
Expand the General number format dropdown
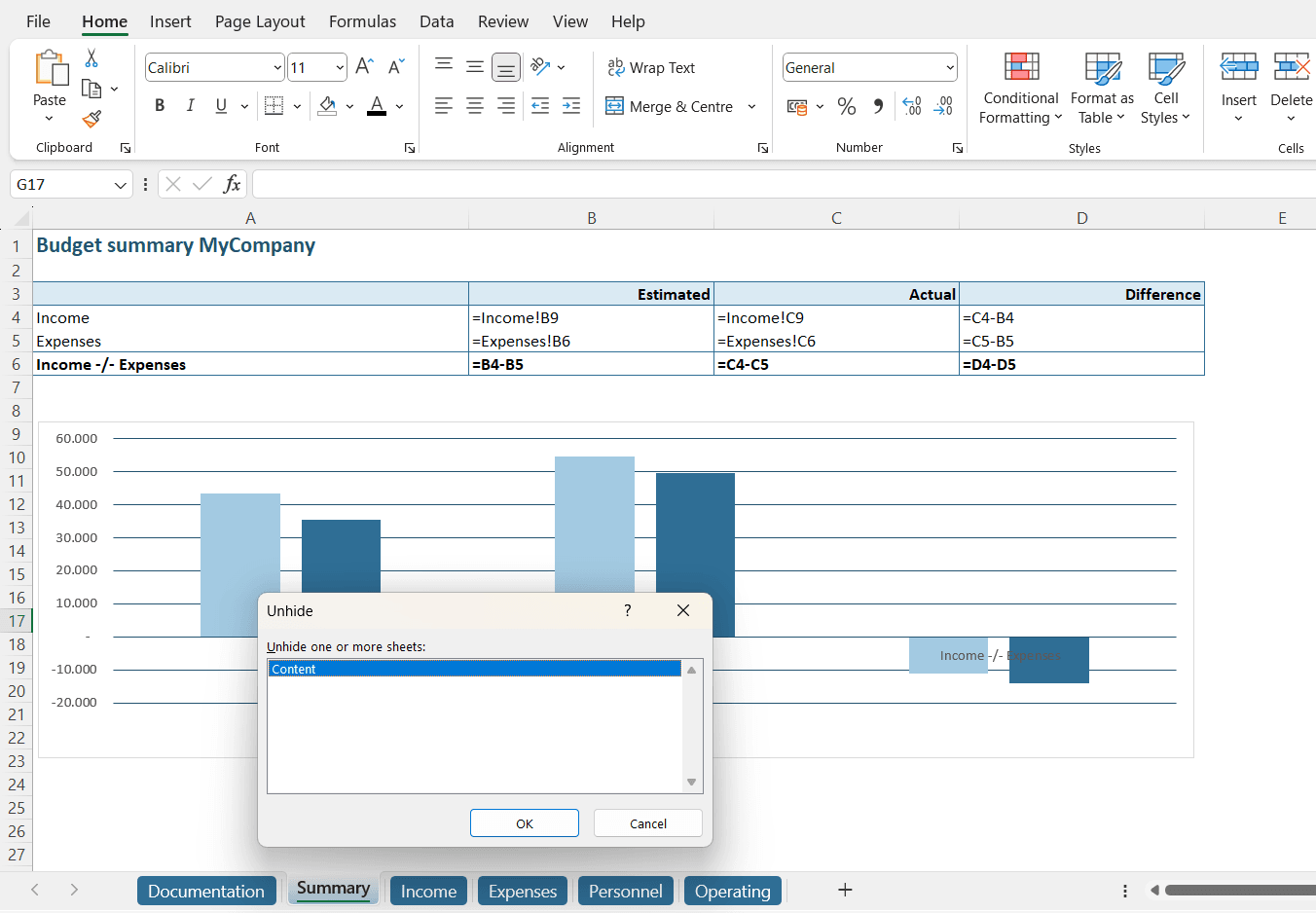tap(949, 68)
